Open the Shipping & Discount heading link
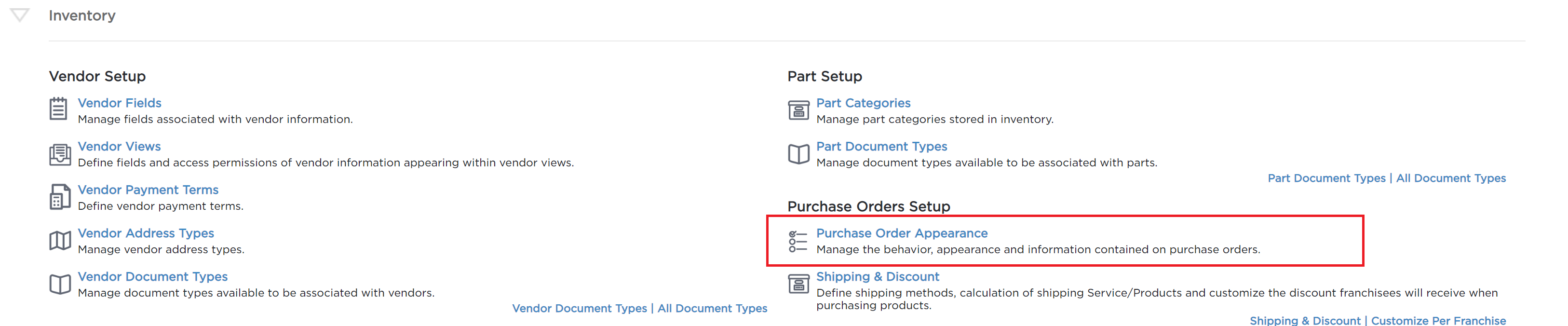The width and height of the screenshot is (1568, 326). [878, 276]
